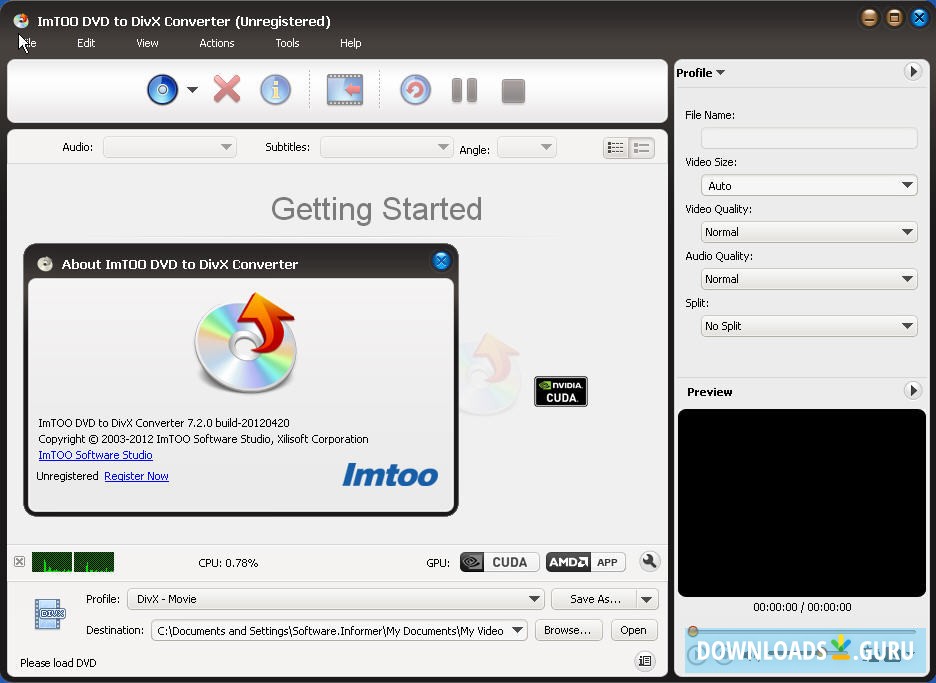
Task: Open the Angle dropdown
Action: point(526,147)
